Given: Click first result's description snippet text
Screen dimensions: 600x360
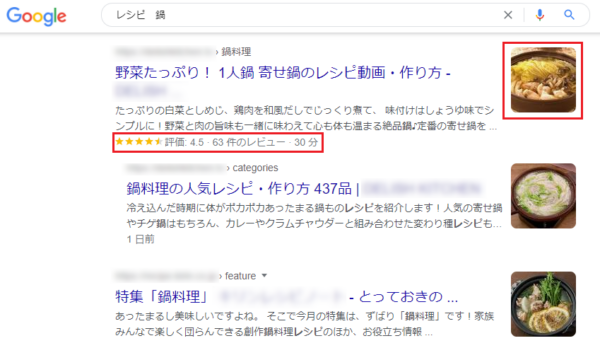Looking at the screenshot, I should click(x=306, y=118).
